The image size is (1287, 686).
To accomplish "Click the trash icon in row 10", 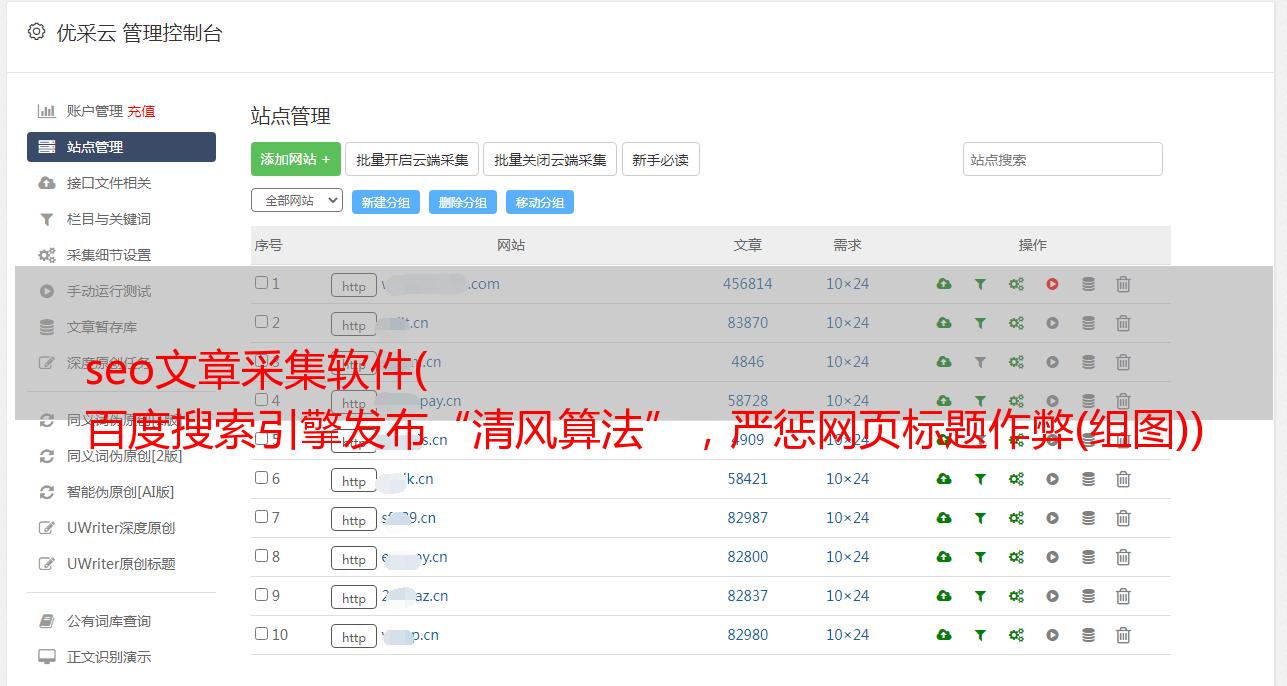I will pos(1123,635).
